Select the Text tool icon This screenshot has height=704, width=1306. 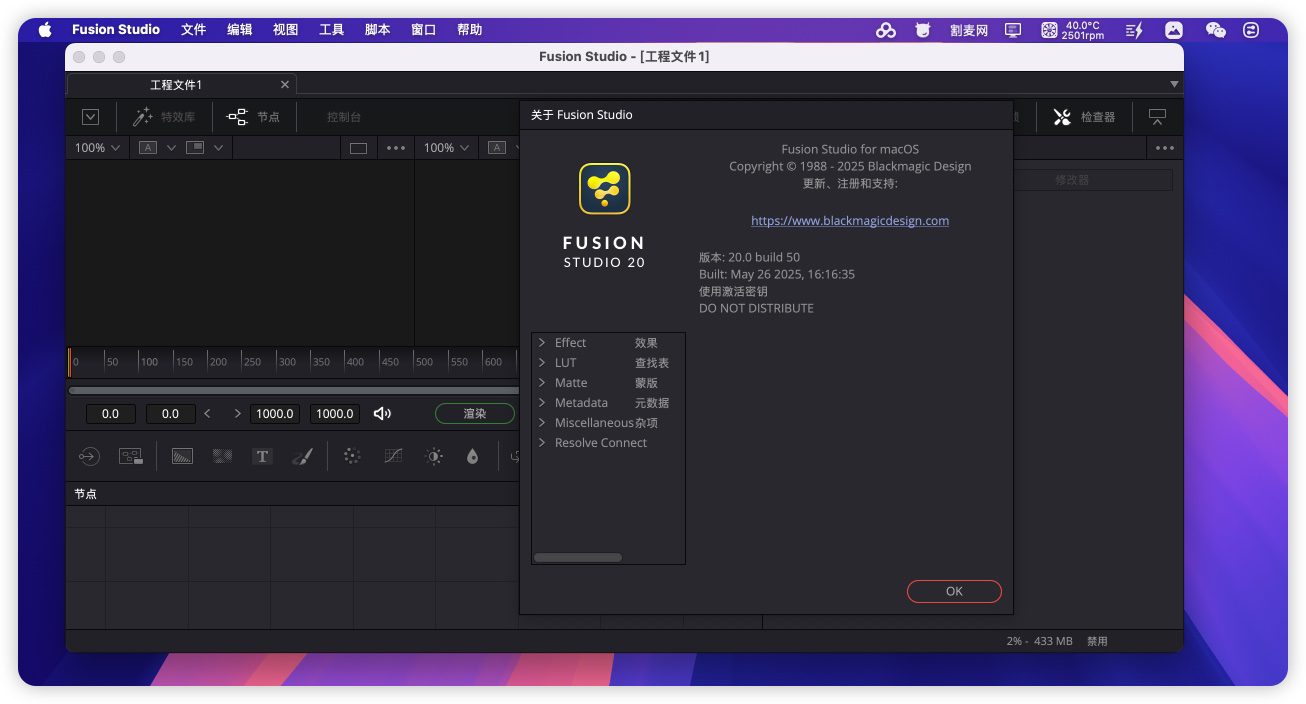[x=262, y=456]
